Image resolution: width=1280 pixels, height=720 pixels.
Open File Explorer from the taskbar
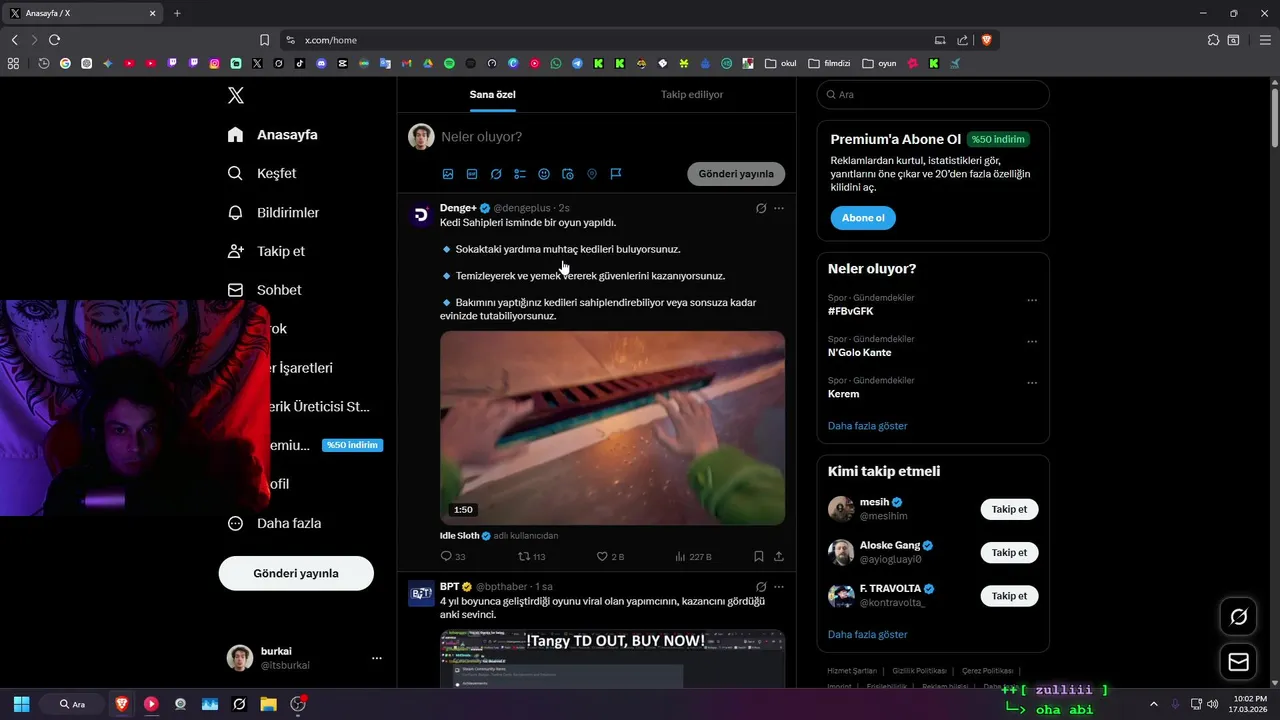coord(268,704)
